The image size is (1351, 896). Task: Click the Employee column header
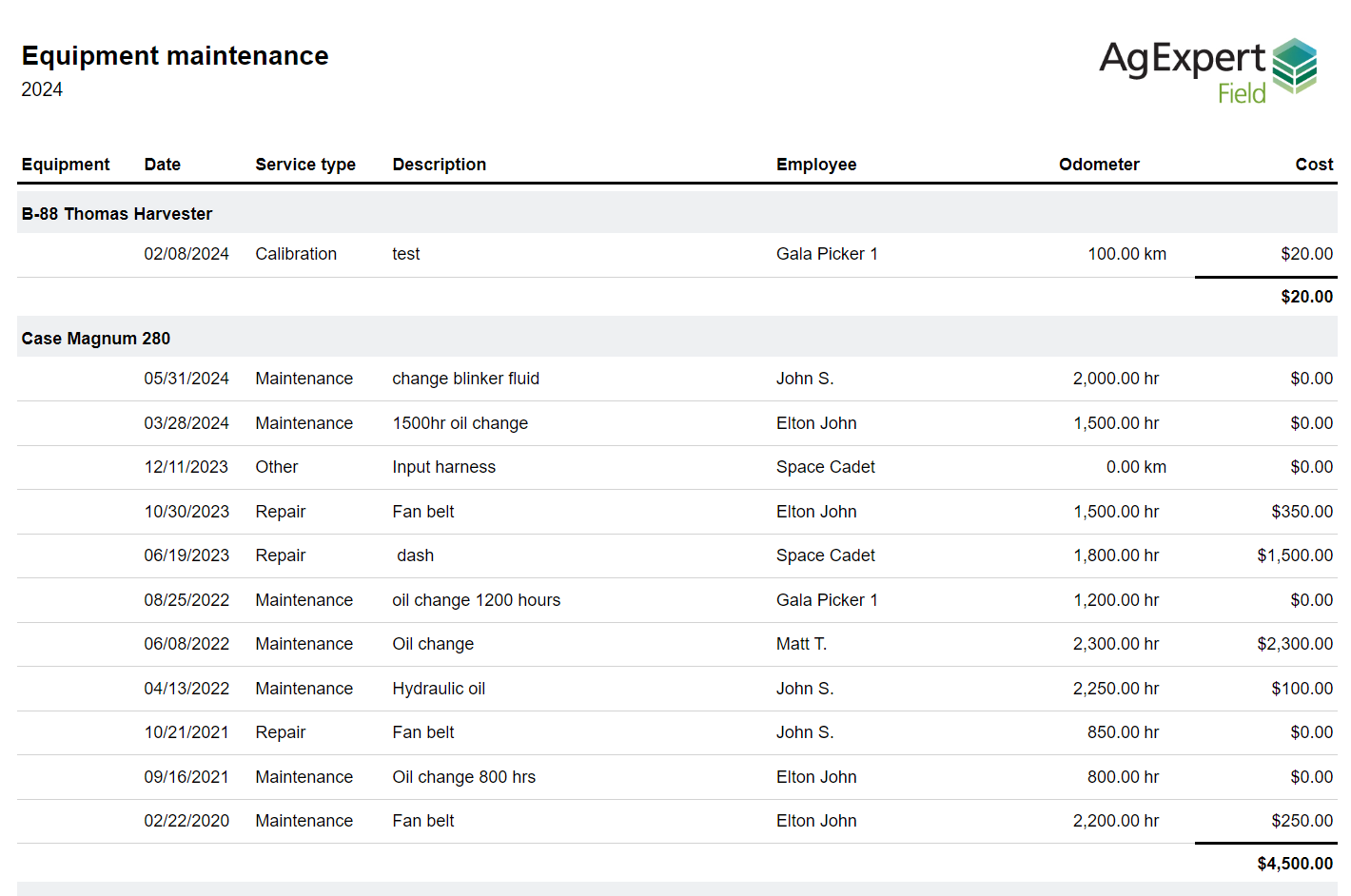click(x=816, y=165)
